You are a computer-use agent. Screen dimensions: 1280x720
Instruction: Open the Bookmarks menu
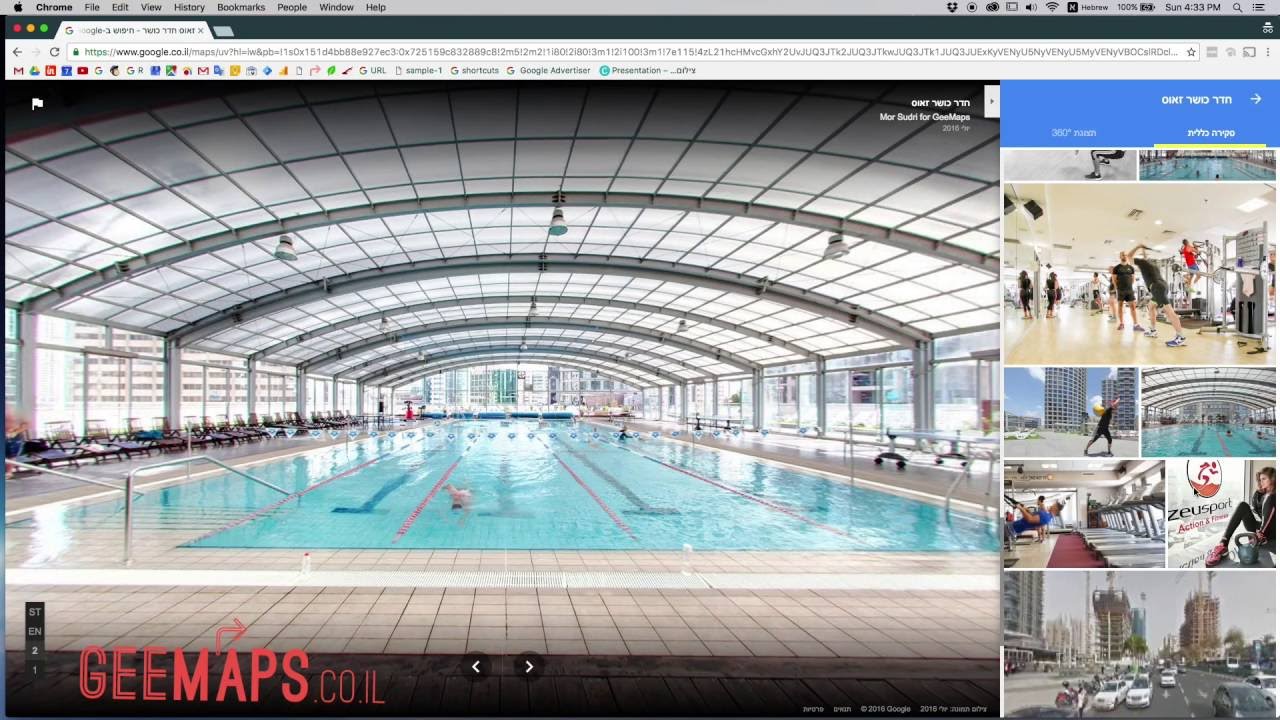pos(241,7)
